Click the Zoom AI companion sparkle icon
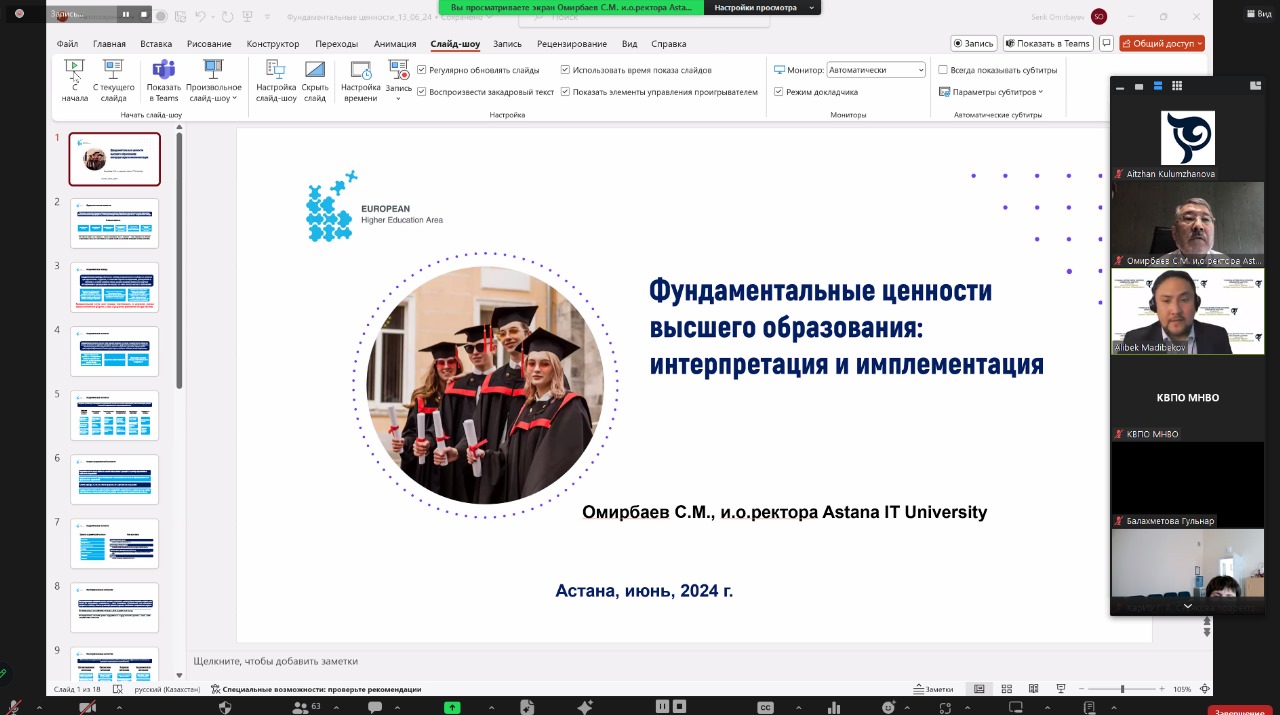This screenshot has width=1280, height=715. (586, 707)
